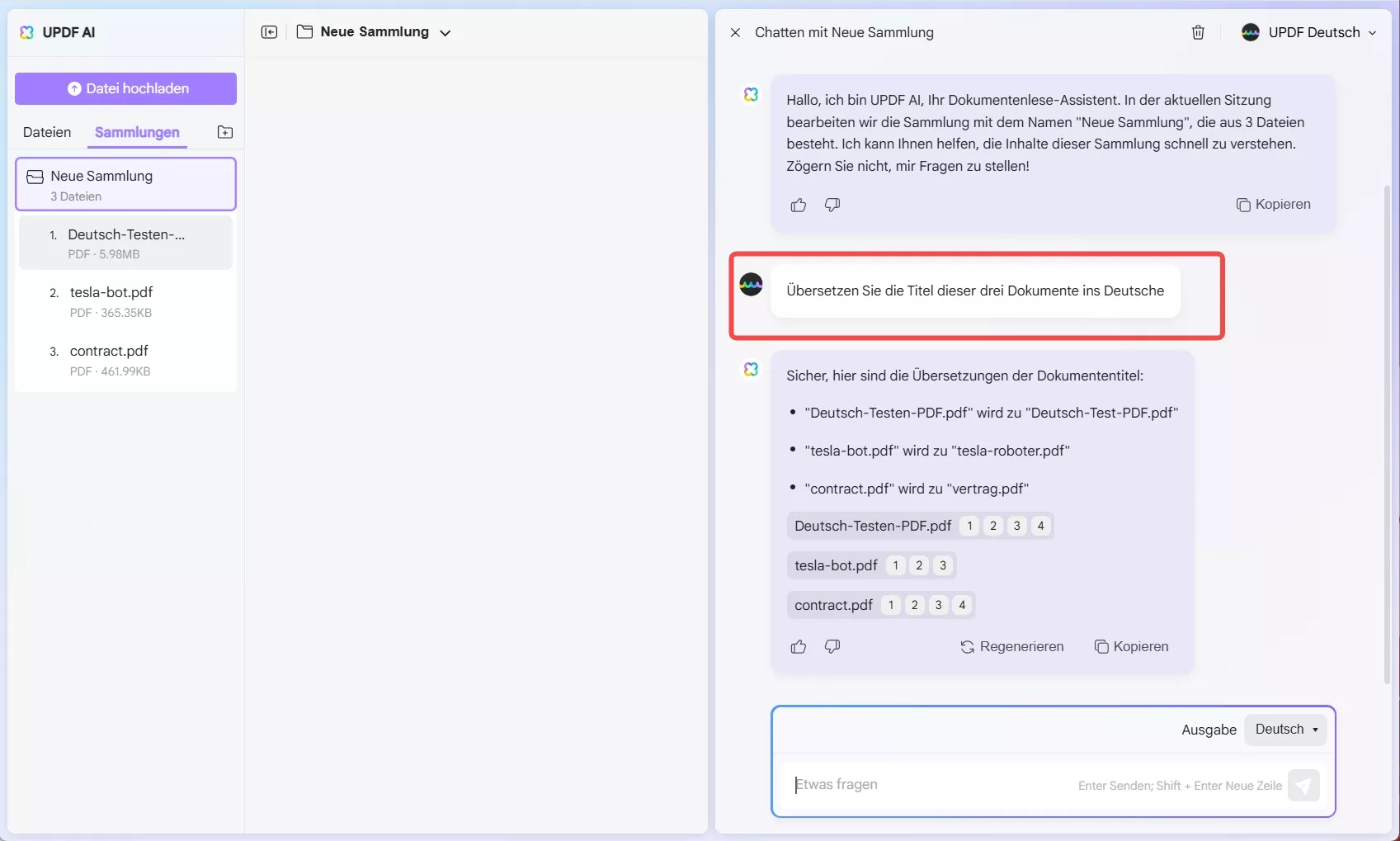Close the chat with the X icon
The image size is (1400, 841).
734,32
